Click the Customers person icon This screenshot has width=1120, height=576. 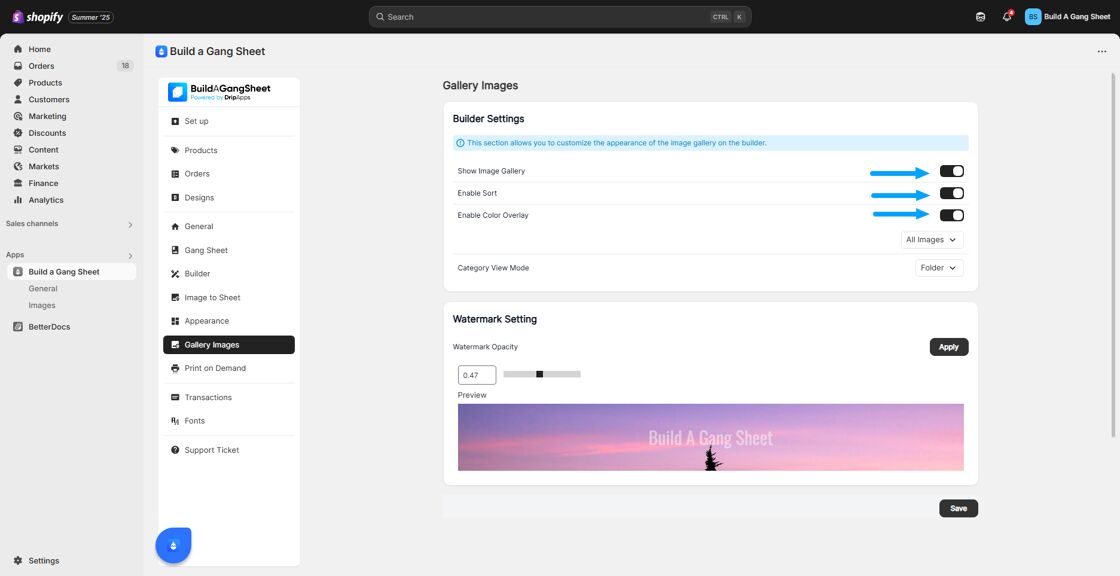tap(18, 99)
